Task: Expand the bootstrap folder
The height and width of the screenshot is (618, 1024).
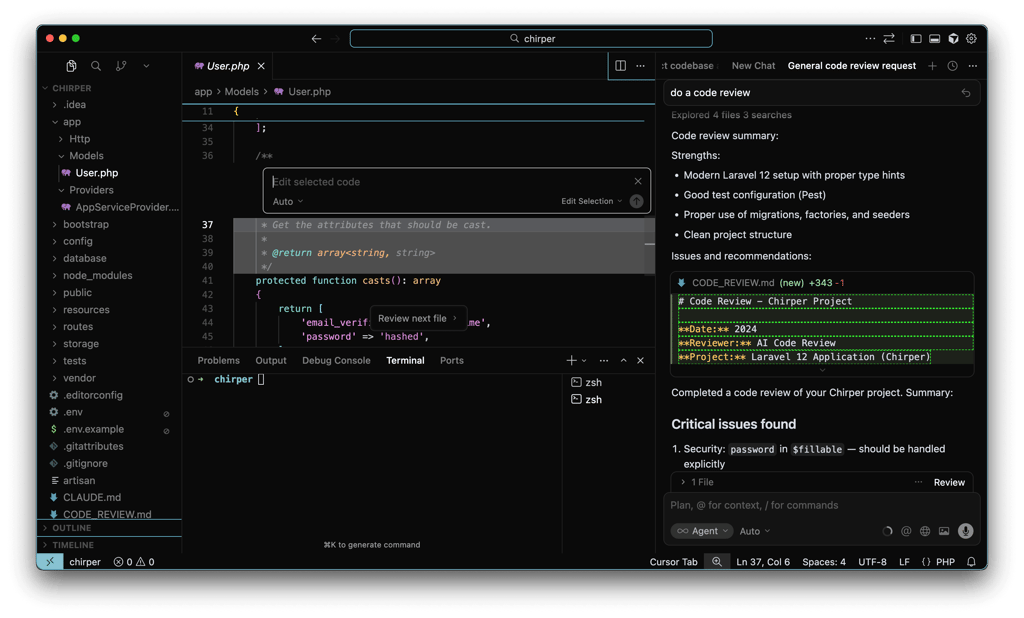Action: point(86,224)
